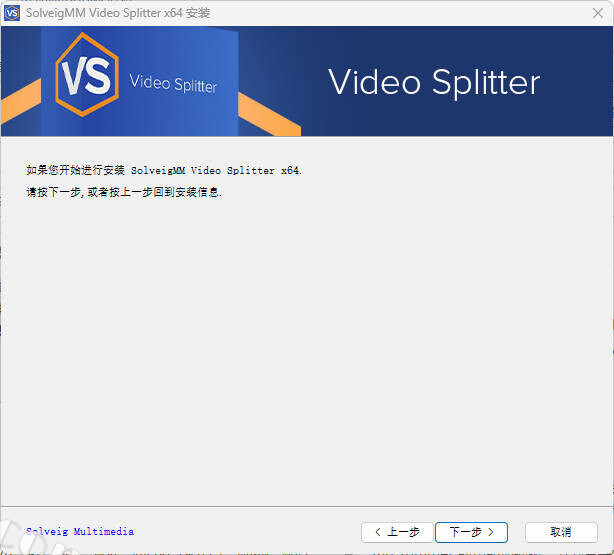Click the window title 'SolveigMM Video Splitter x64 安装'
614x555 pixels.
[x=118, y=13]
